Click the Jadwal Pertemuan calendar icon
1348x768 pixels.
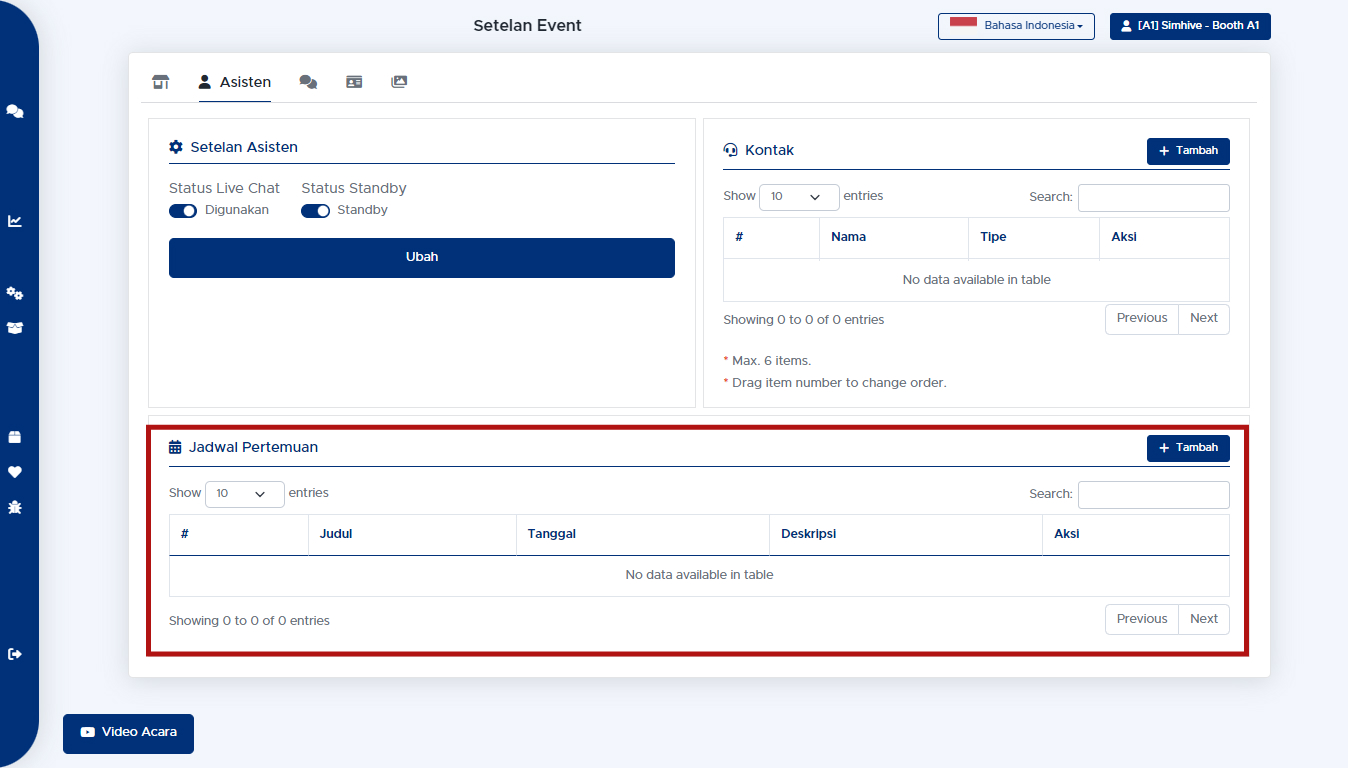point(175,448)
